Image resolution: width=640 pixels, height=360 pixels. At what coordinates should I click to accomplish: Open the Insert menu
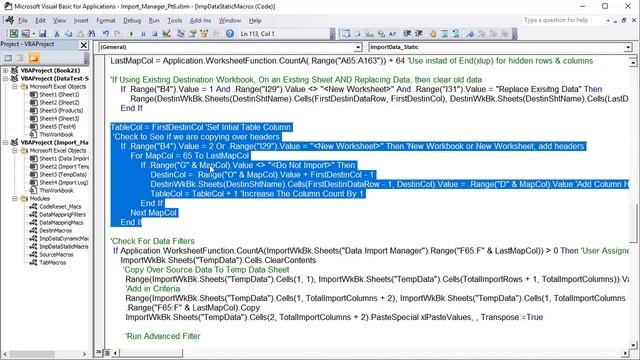point(81,20)
